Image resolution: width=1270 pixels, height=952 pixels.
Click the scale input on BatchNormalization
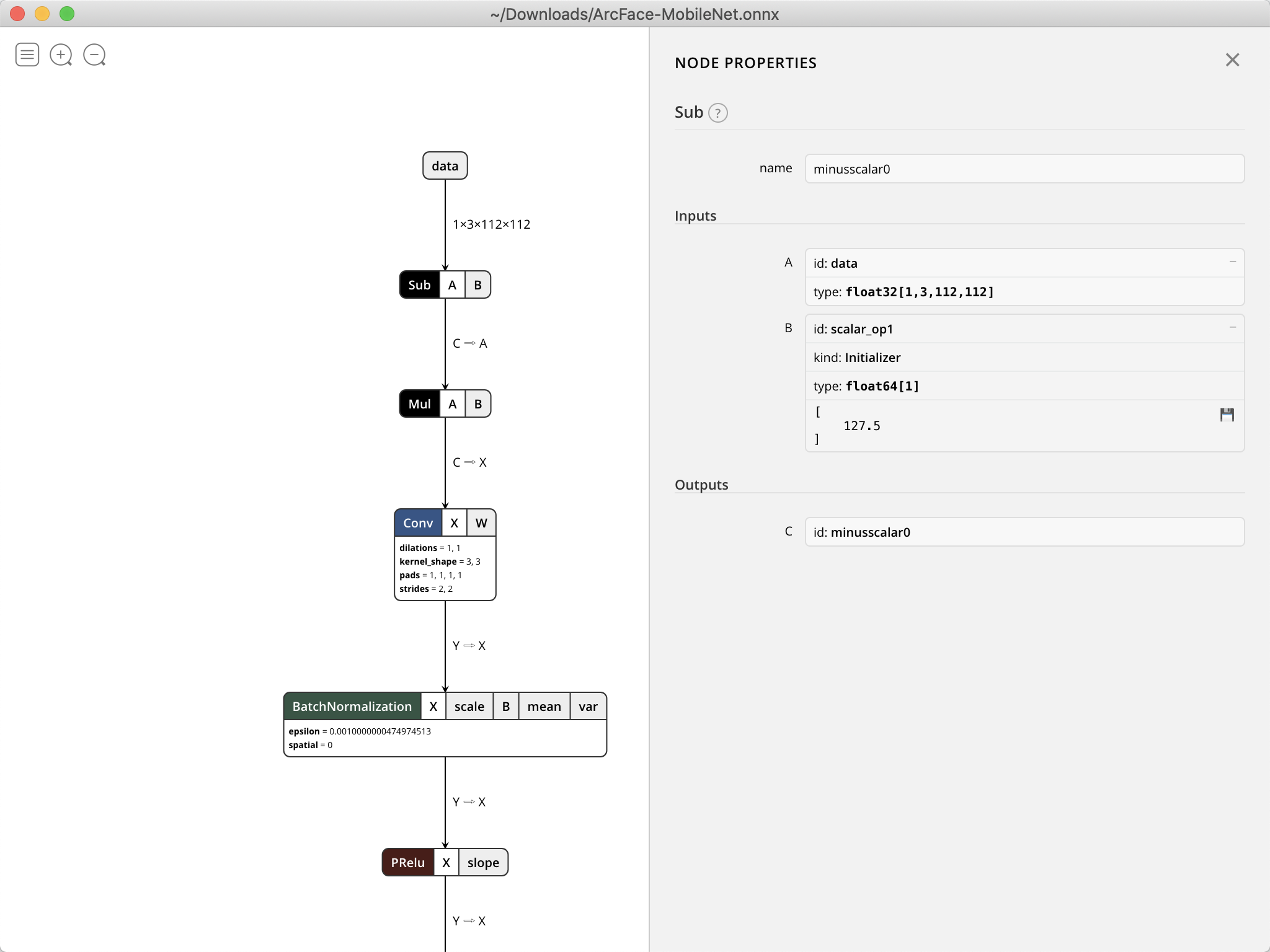pyautogui.click(x=469, y=706)
